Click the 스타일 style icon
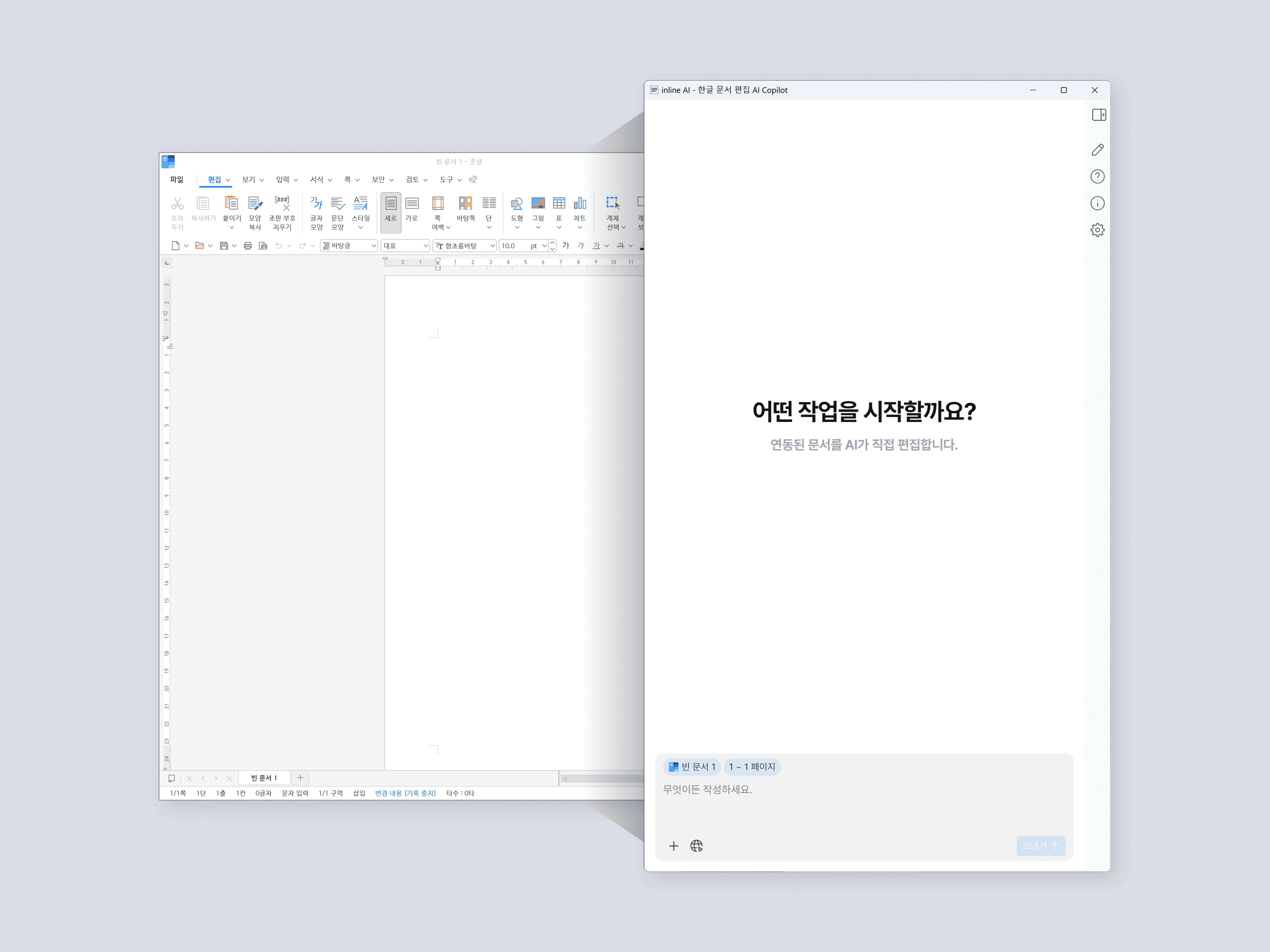 click(x=361, y=203)
